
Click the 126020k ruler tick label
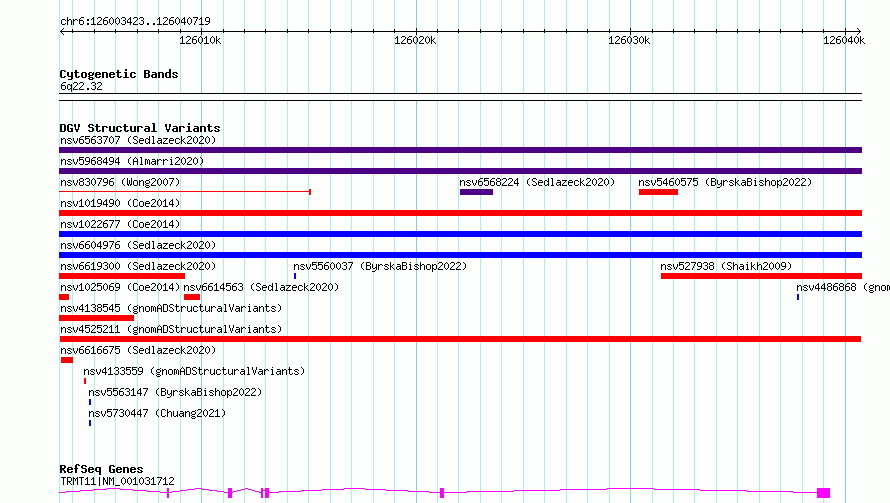coord(415,40)
